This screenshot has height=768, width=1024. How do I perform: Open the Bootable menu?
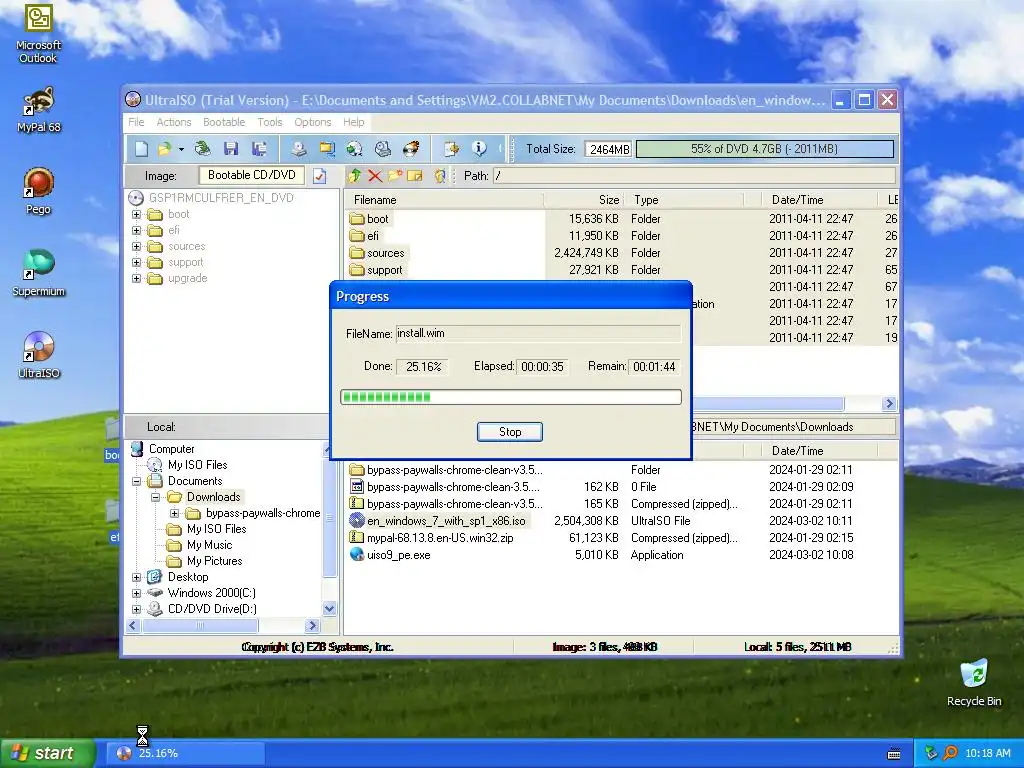click(x=224, y=122)
